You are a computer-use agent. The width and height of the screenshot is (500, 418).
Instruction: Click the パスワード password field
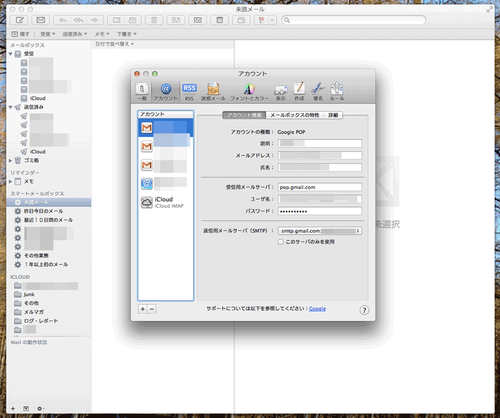pos(320,211)
